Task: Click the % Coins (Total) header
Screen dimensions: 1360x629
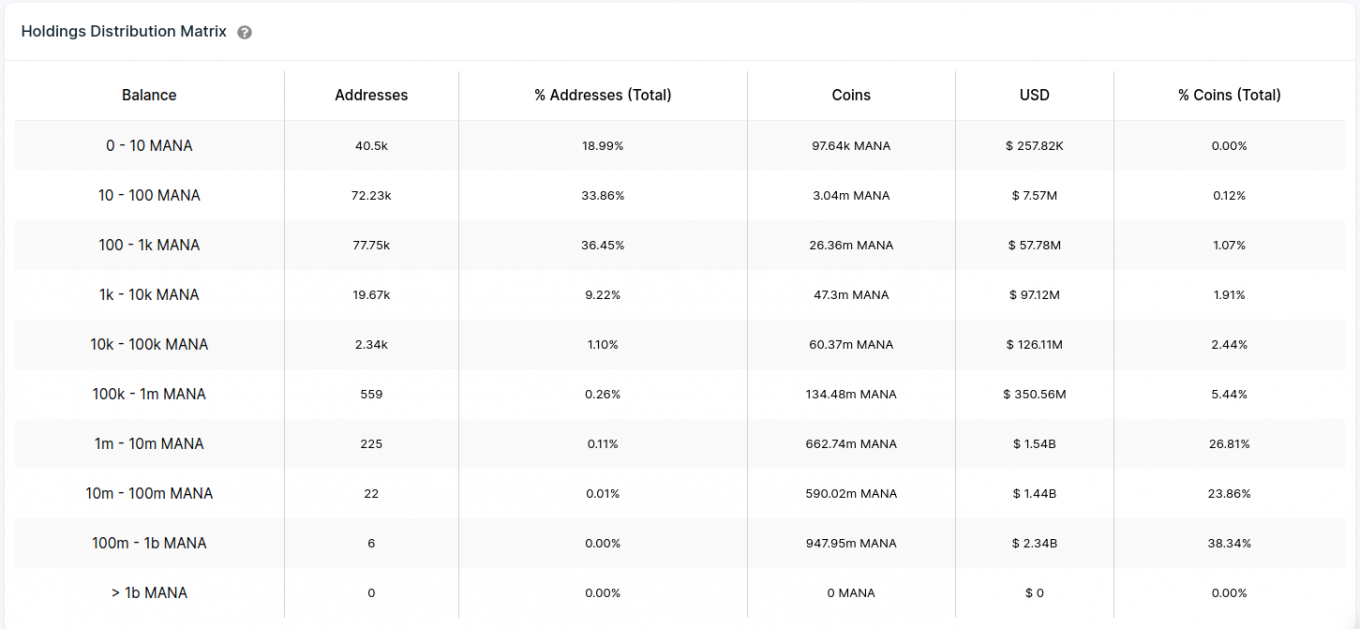Action: coord(1229,95)
